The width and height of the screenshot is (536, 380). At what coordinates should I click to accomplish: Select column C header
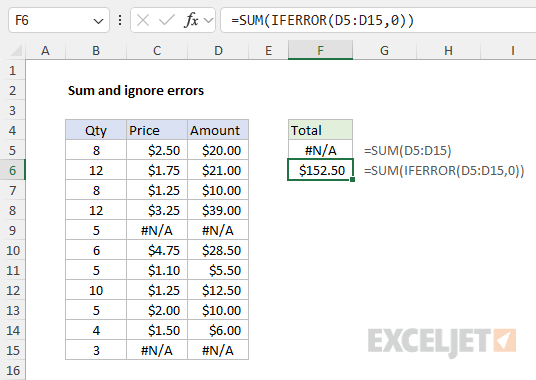[157, 51]
